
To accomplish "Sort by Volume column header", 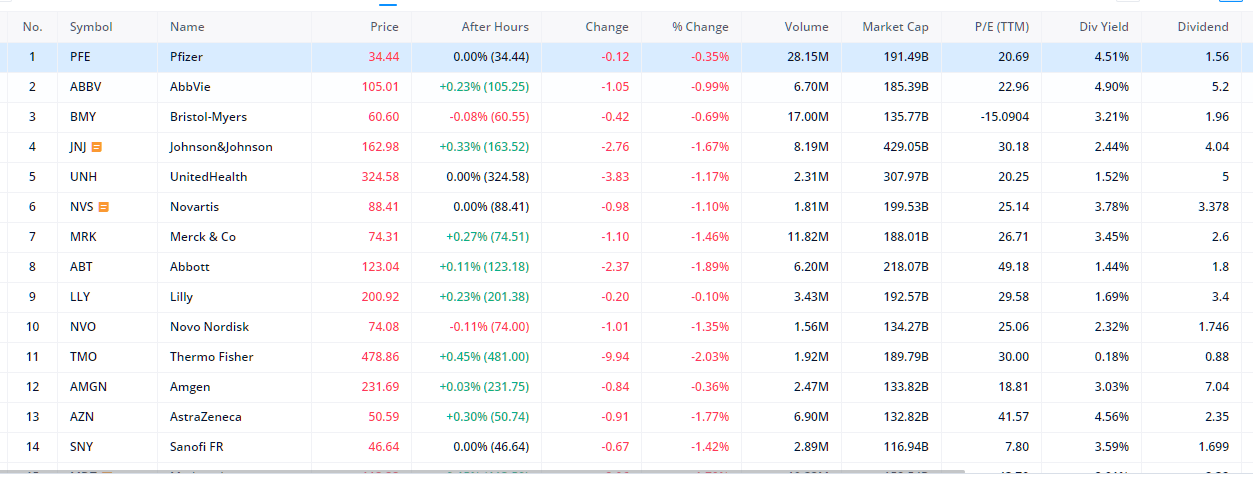I will tap(806, 27).
